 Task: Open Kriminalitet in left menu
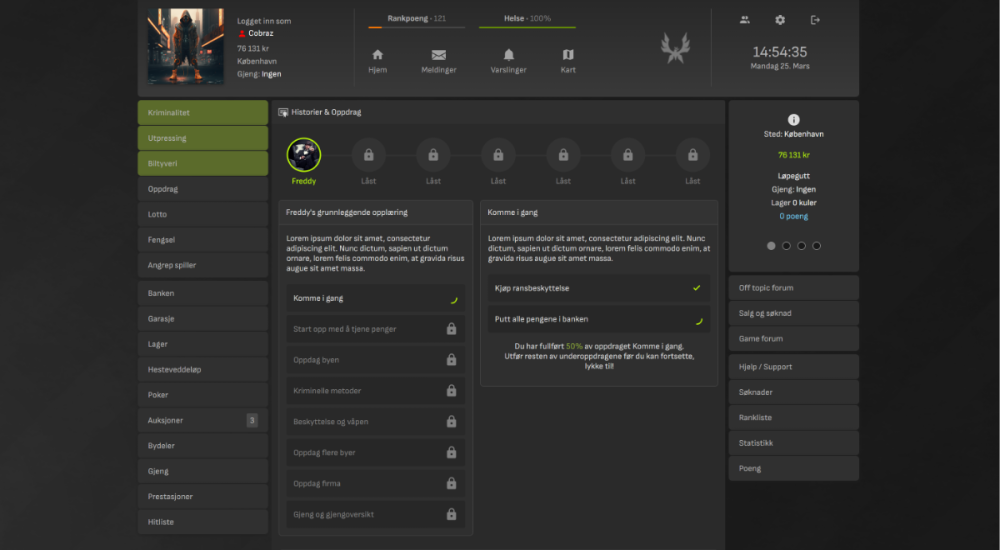[x=202, y=113]
